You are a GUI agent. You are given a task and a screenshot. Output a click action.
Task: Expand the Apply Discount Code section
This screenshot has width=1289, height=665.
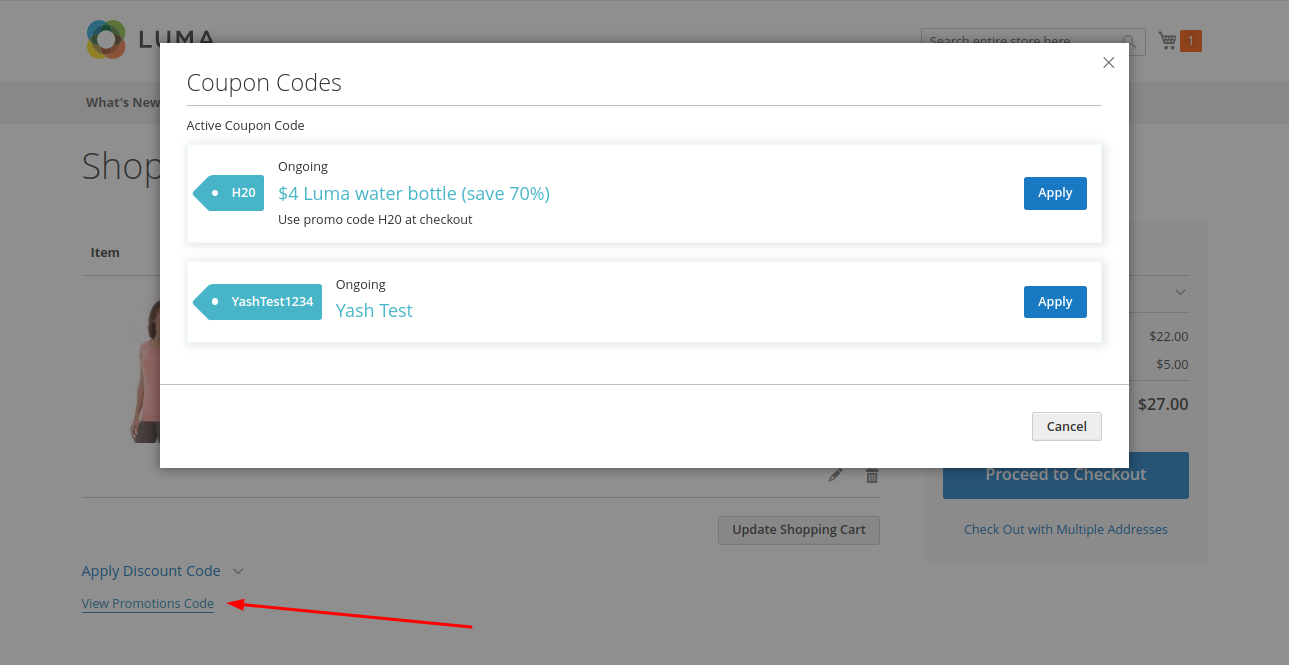pos(162,571)
